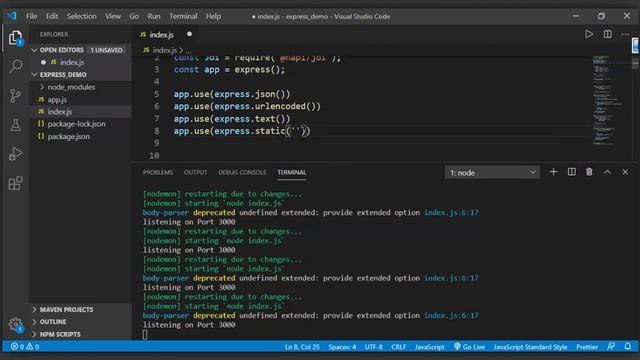Click Spaces: 4 indentation setting
640x360 pixels.
click(342, 347)
